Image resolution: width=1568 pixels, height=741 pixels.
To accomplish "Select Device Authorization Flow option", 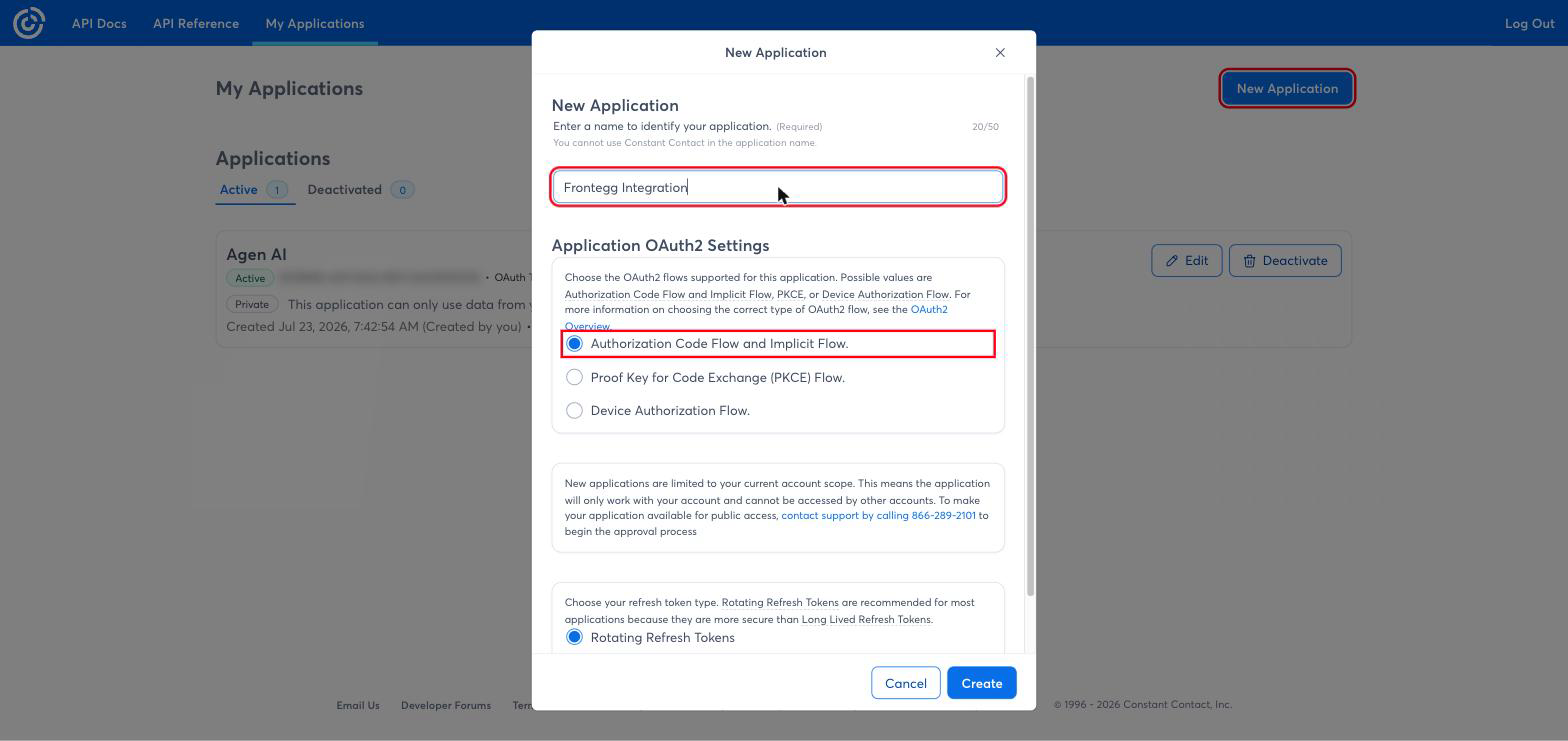I will (x=574, y=410).
